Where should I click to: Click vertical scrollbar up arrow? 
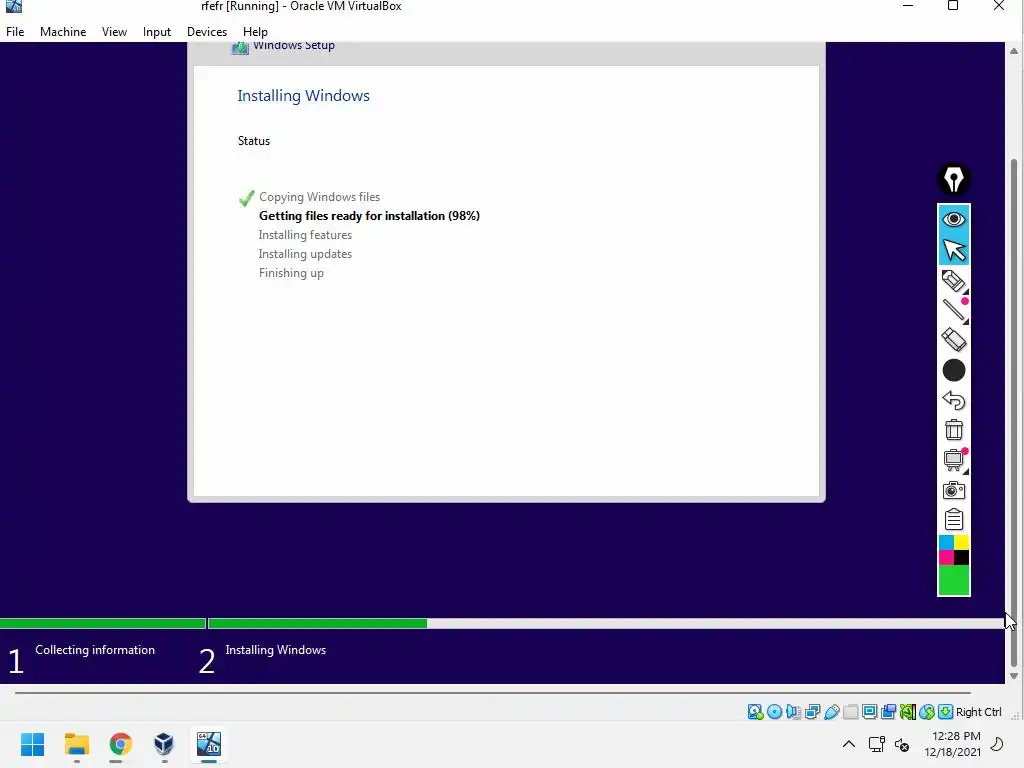click(x=1014, y=50)
